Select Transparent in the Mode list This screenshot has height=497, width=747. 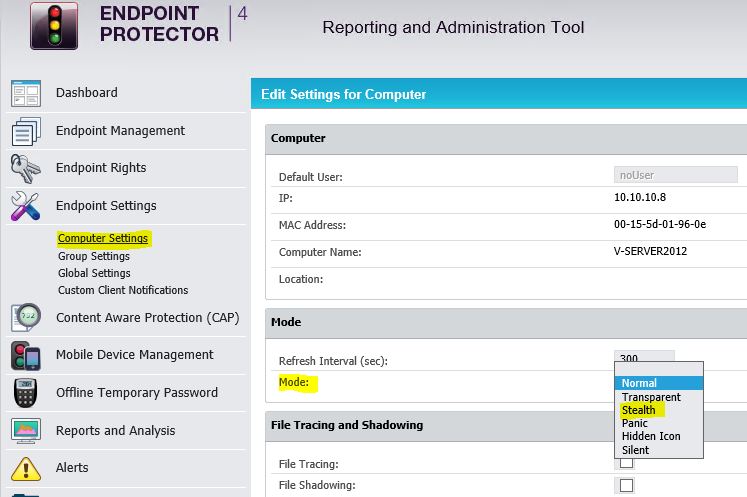pos(650,397)
